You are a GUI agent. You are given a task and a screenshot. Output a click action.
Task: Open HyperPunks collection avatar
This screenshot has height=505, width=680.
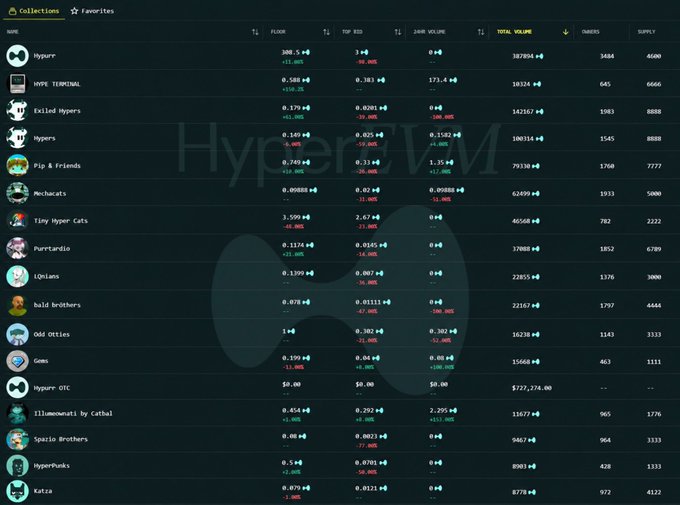pyautogui.click(x=17, y=466)
